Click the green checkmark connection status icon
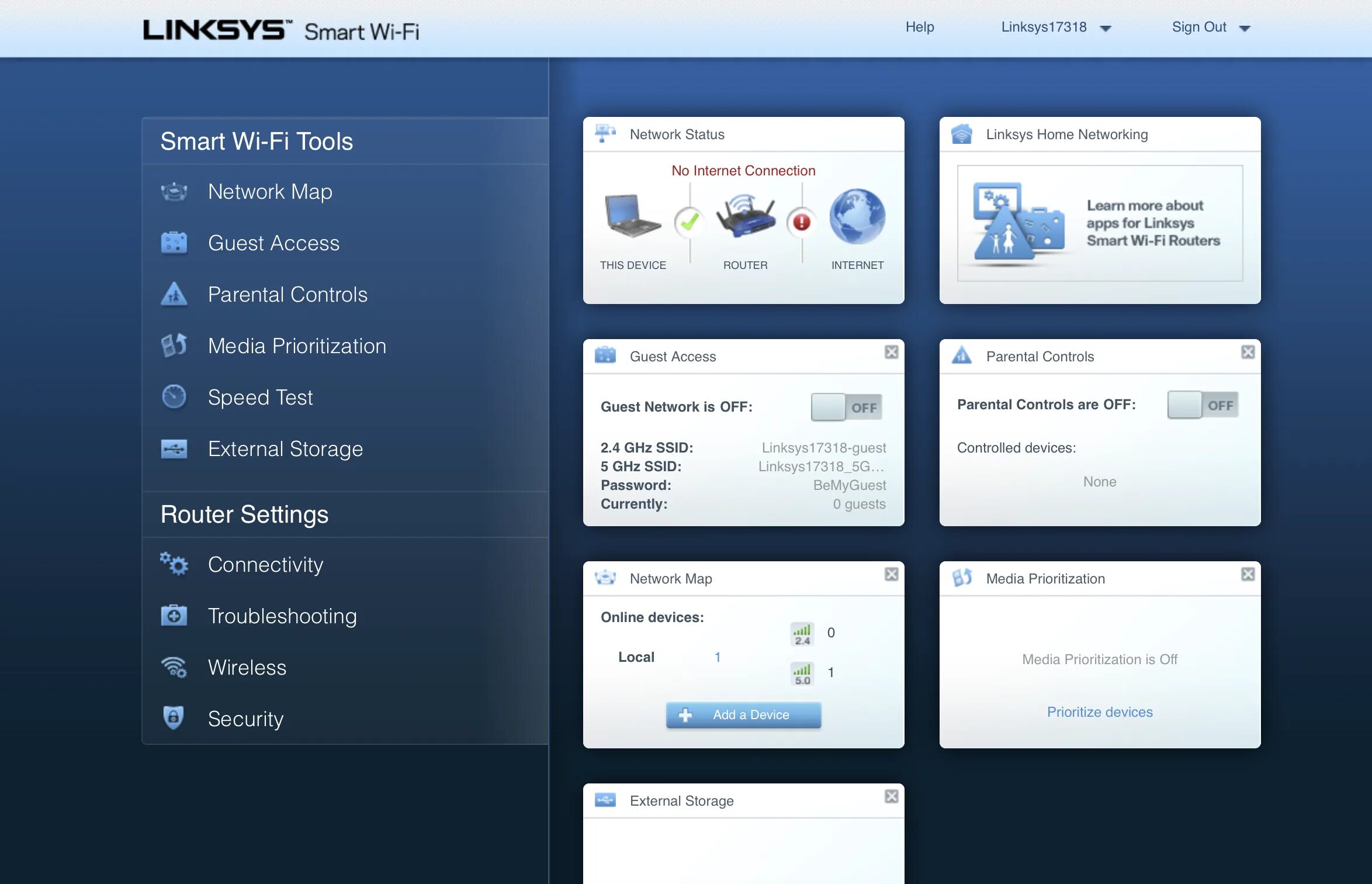Viewport: 1372px width, 884px height. pos(690,222)
